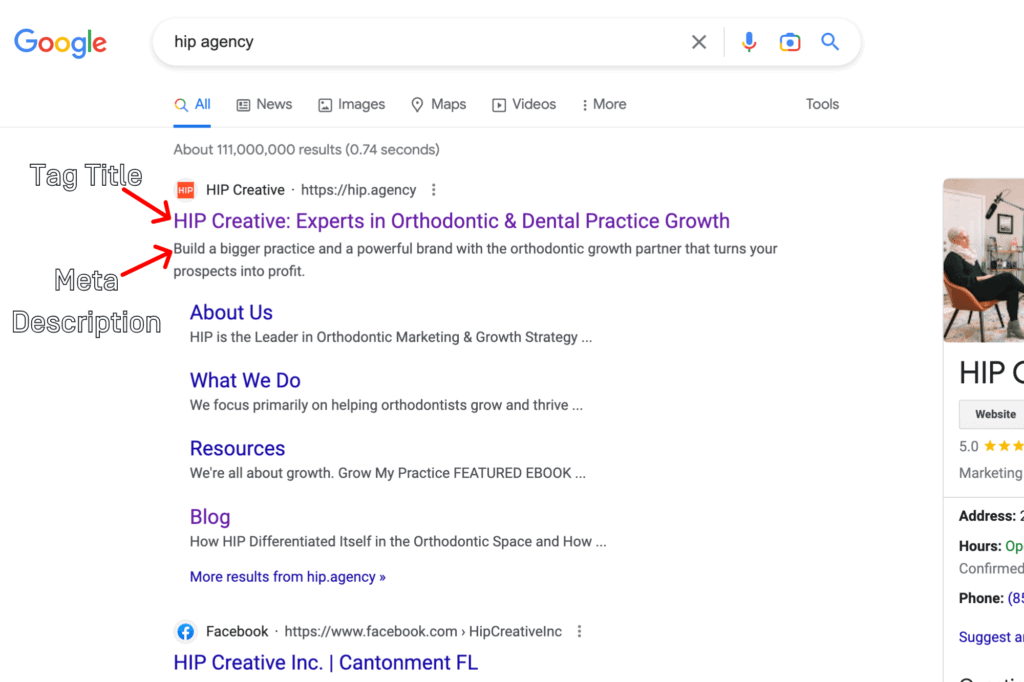Viewport: 1024px width, 682px height.
Task: Click the Facebook favicon icon
Action: [185, 632]
